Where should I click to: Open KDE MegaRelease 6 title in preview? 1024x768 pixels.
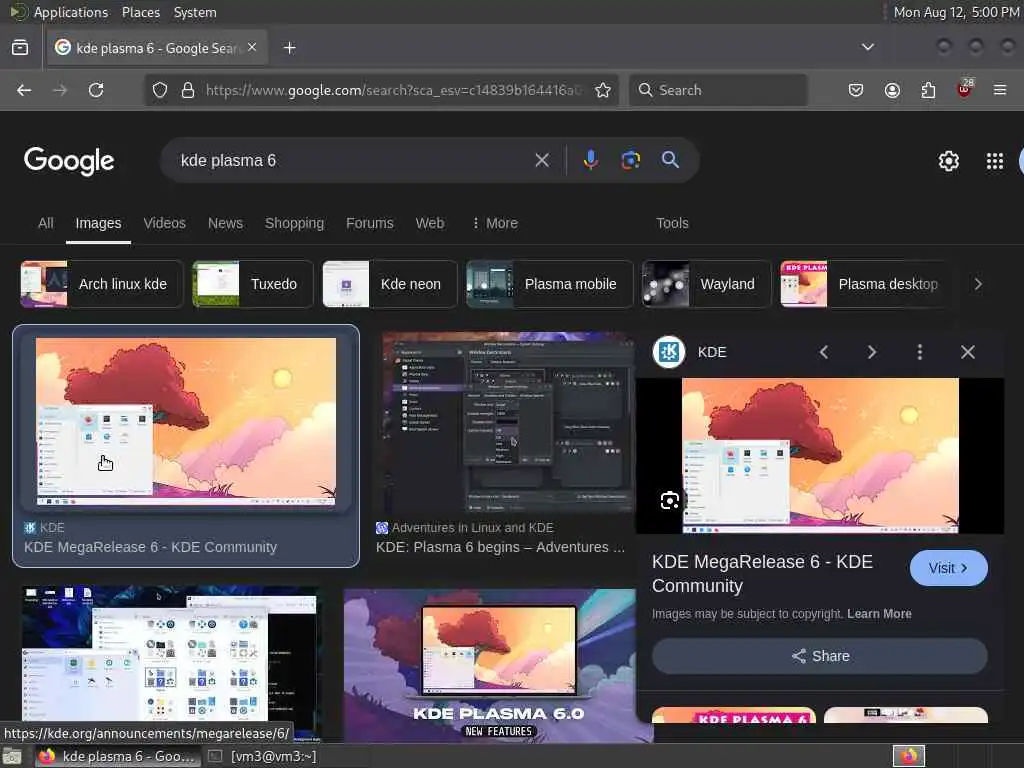[762, 573]
